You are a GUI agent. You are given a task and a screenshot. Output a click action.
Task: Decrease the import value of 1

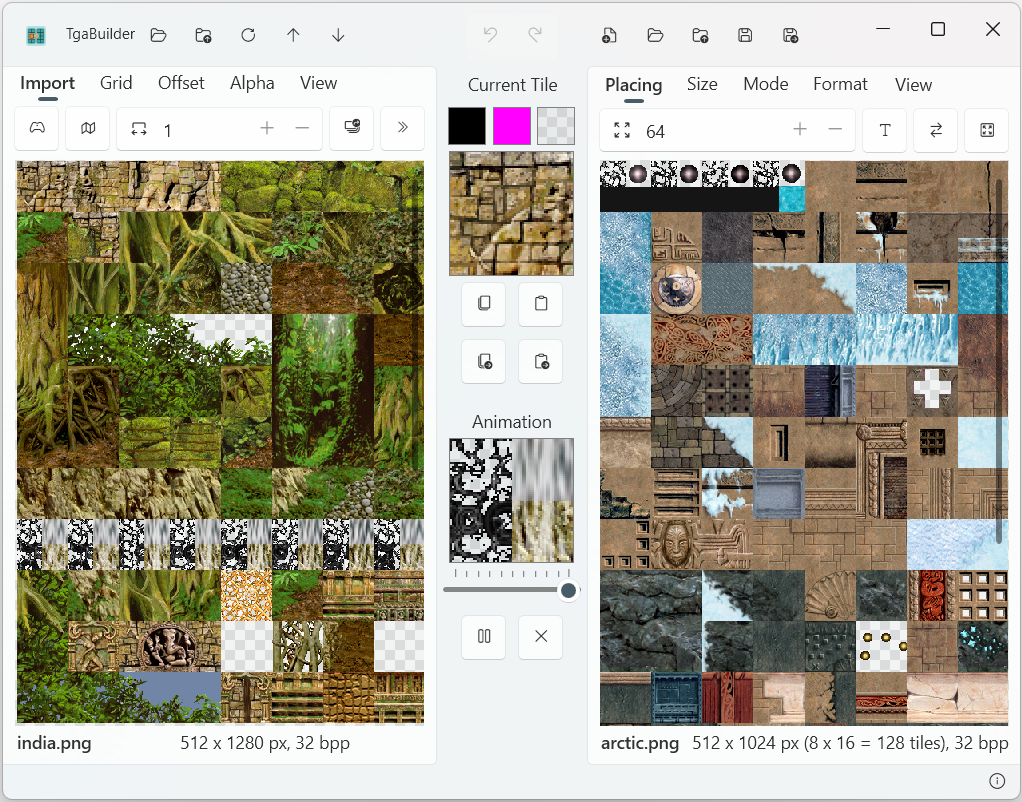pos(302,128)
